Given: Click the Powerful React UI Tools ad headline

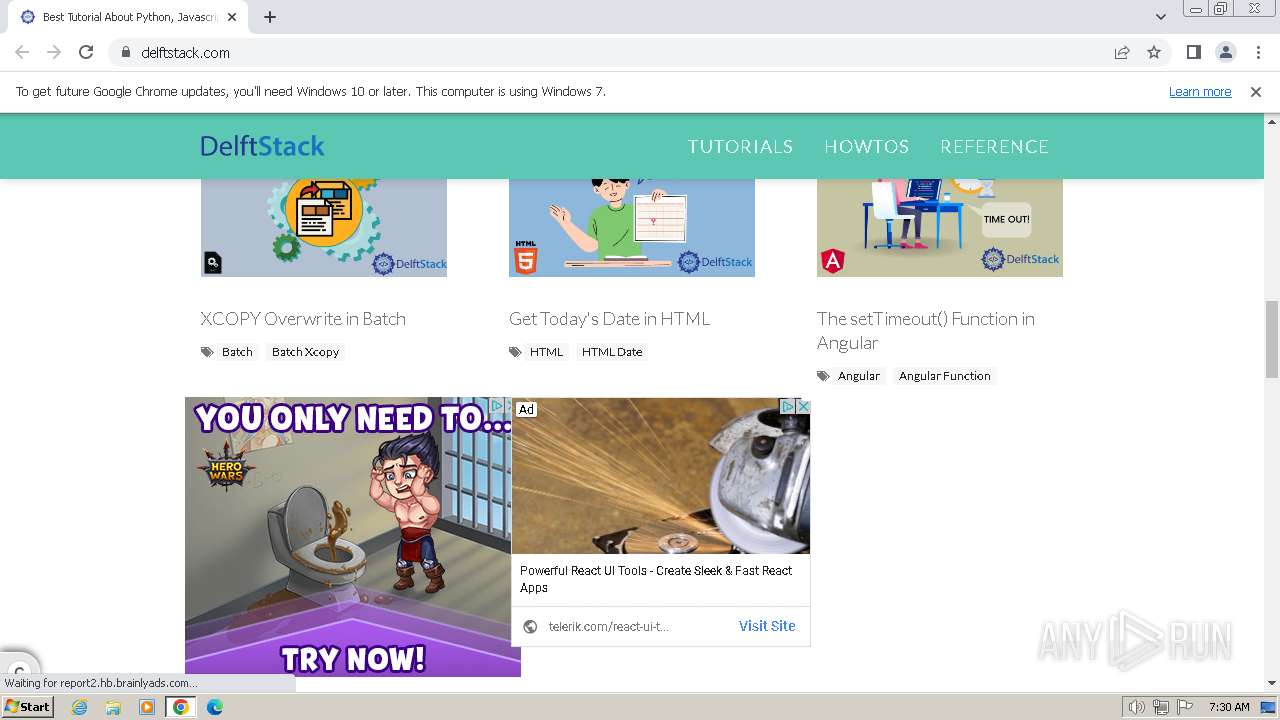Looking at the screenshot, I should click(x=656, y=579).
